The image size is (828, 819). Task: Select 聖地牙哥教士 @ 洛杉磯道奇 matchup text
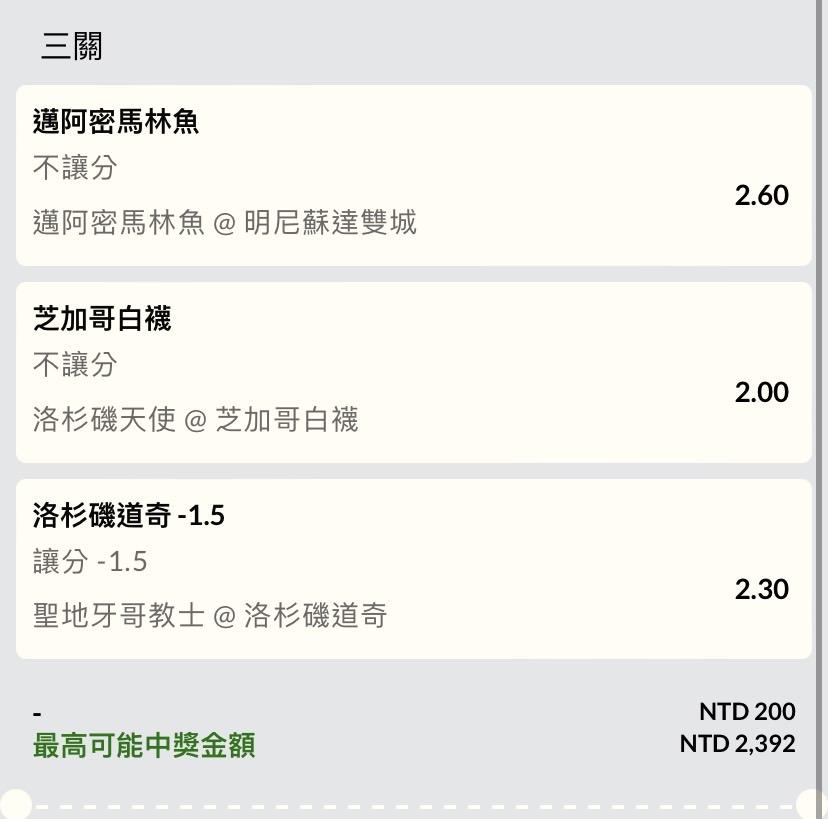point(210,616)
